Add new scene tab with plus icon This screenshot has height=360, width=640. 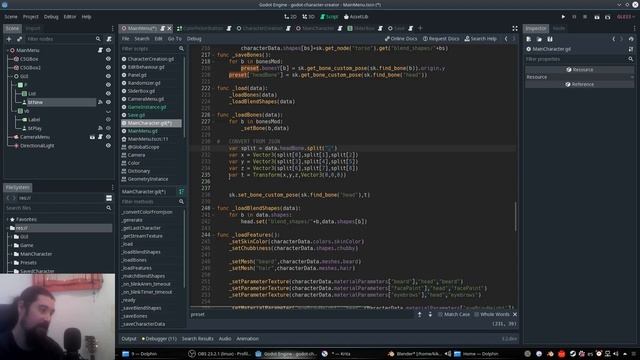click(x=420, y=28)
